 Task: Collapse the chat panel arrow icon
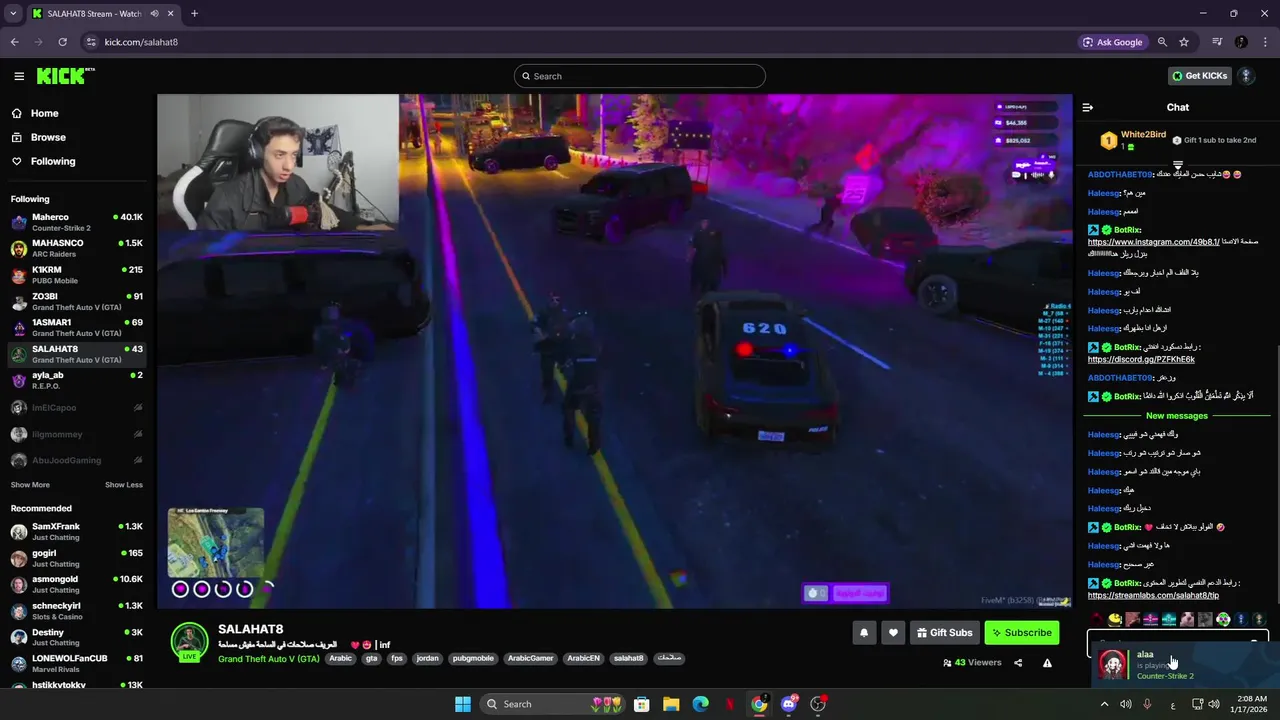click(x=1088, y=107)
